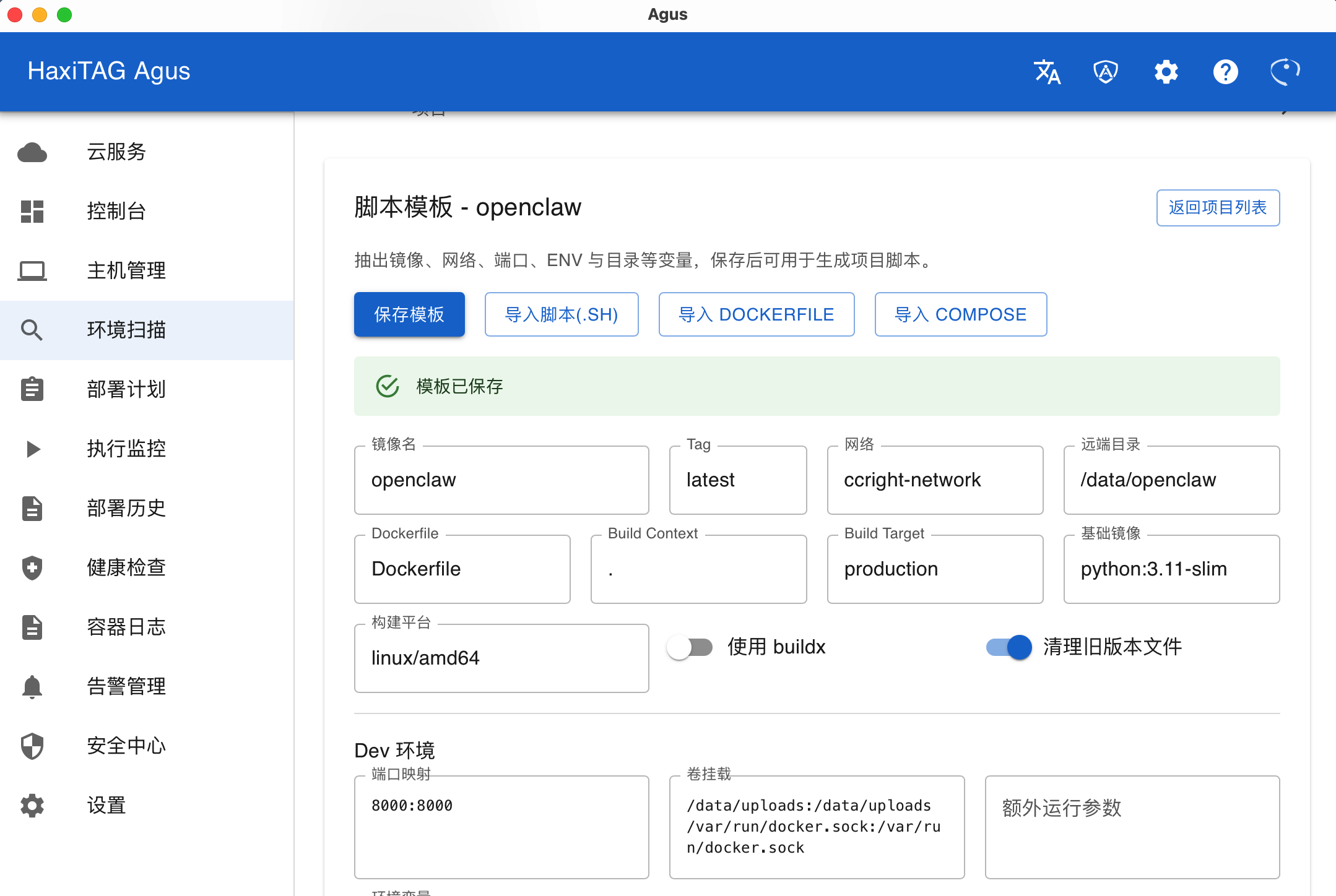Click the help question mark icon
1336x896 pixels.
click(x=1225, y=72)
